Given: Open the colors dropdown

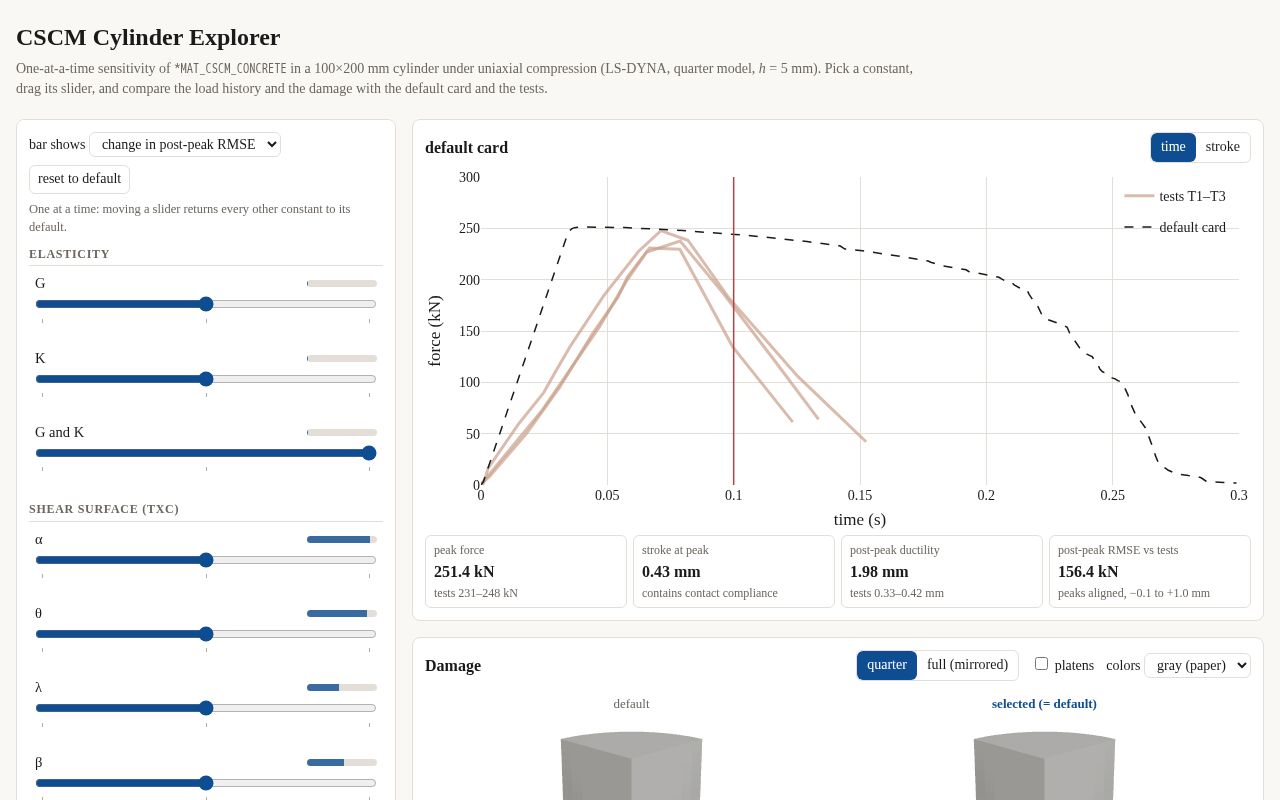Looking at the screenshot, I should [x=1197, y=665].
